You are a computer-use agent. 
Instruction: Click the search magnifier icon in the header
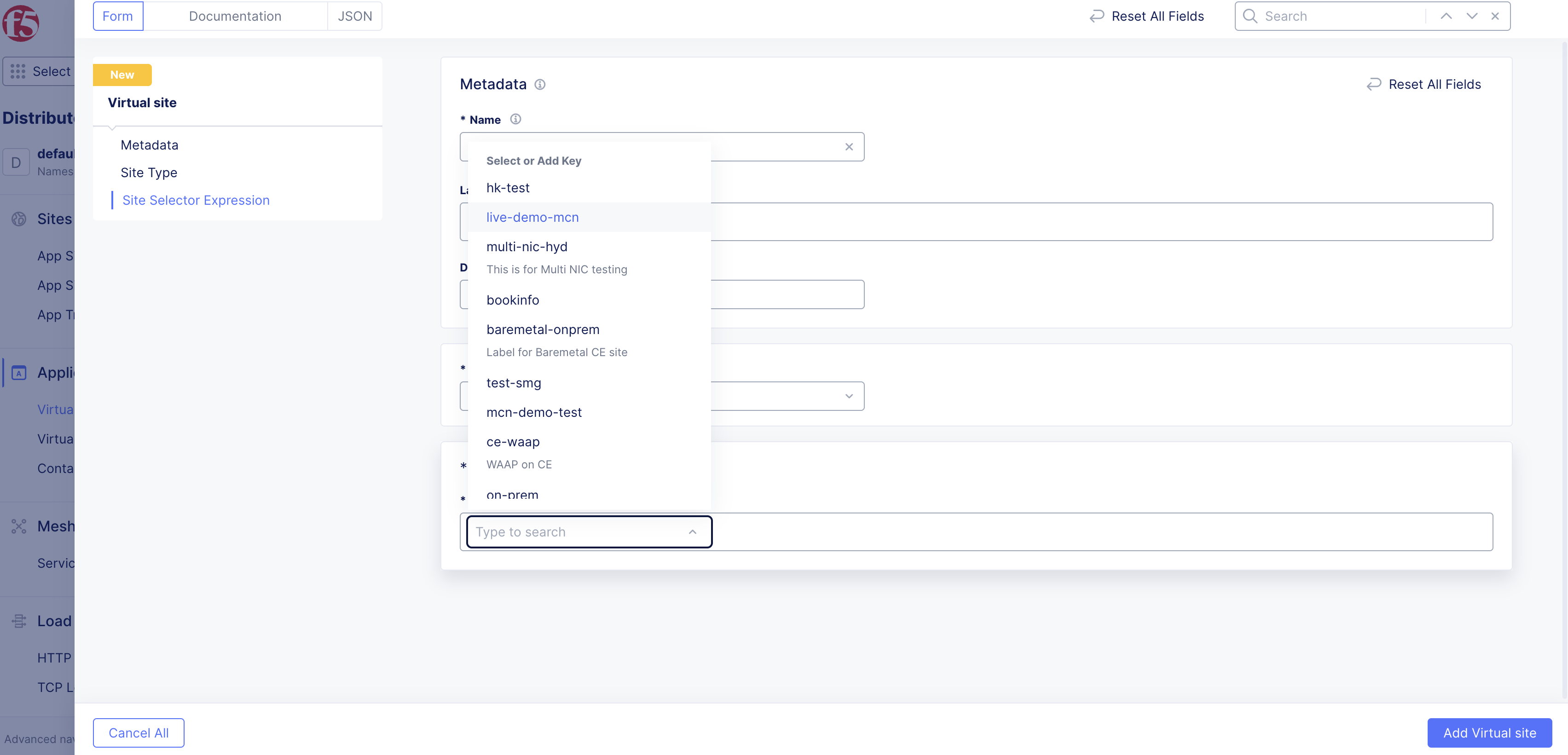coord(1250,16)
